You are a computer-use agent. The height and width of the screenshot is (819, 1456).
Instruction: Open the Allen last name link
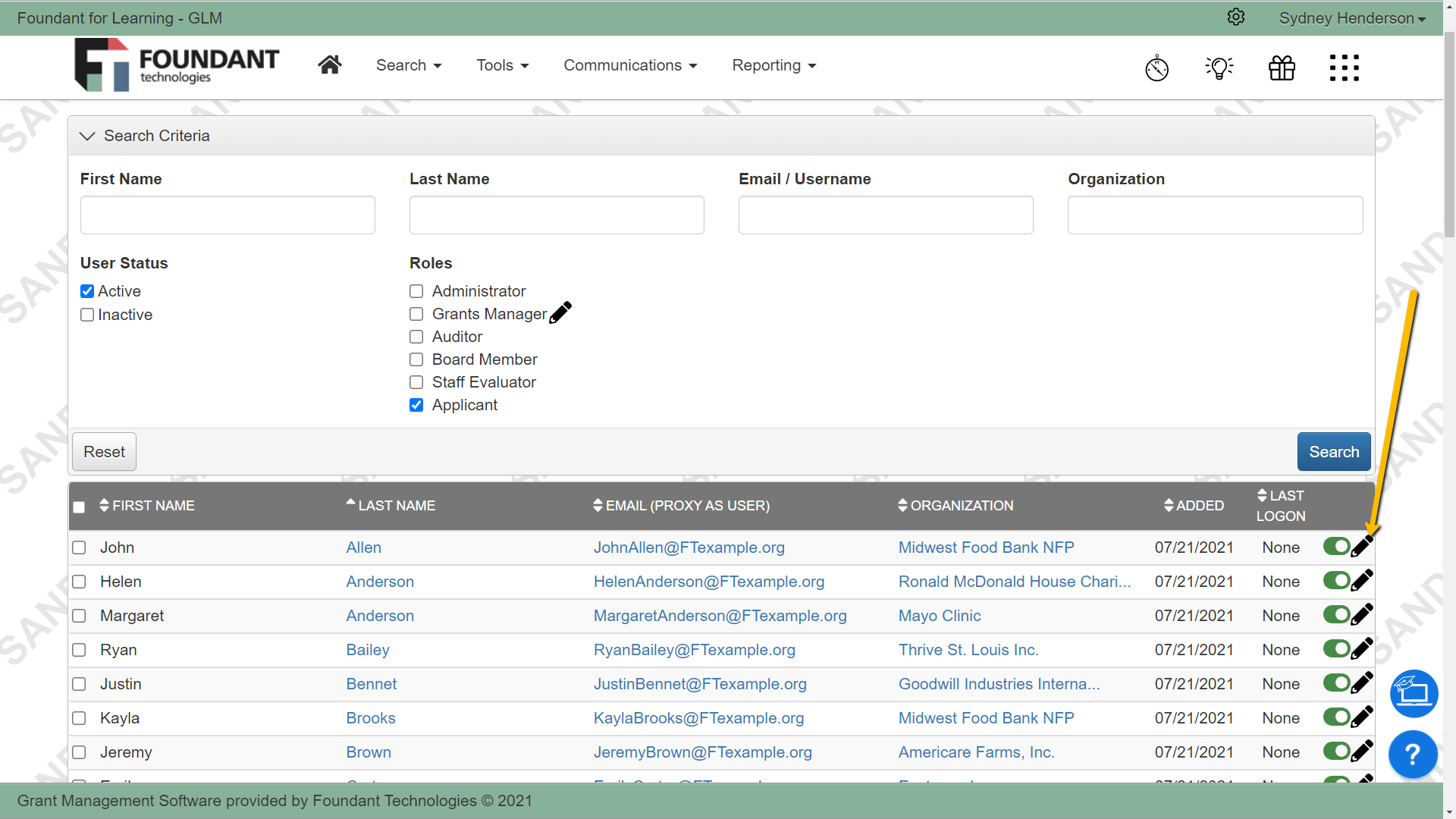click(364, 548)
